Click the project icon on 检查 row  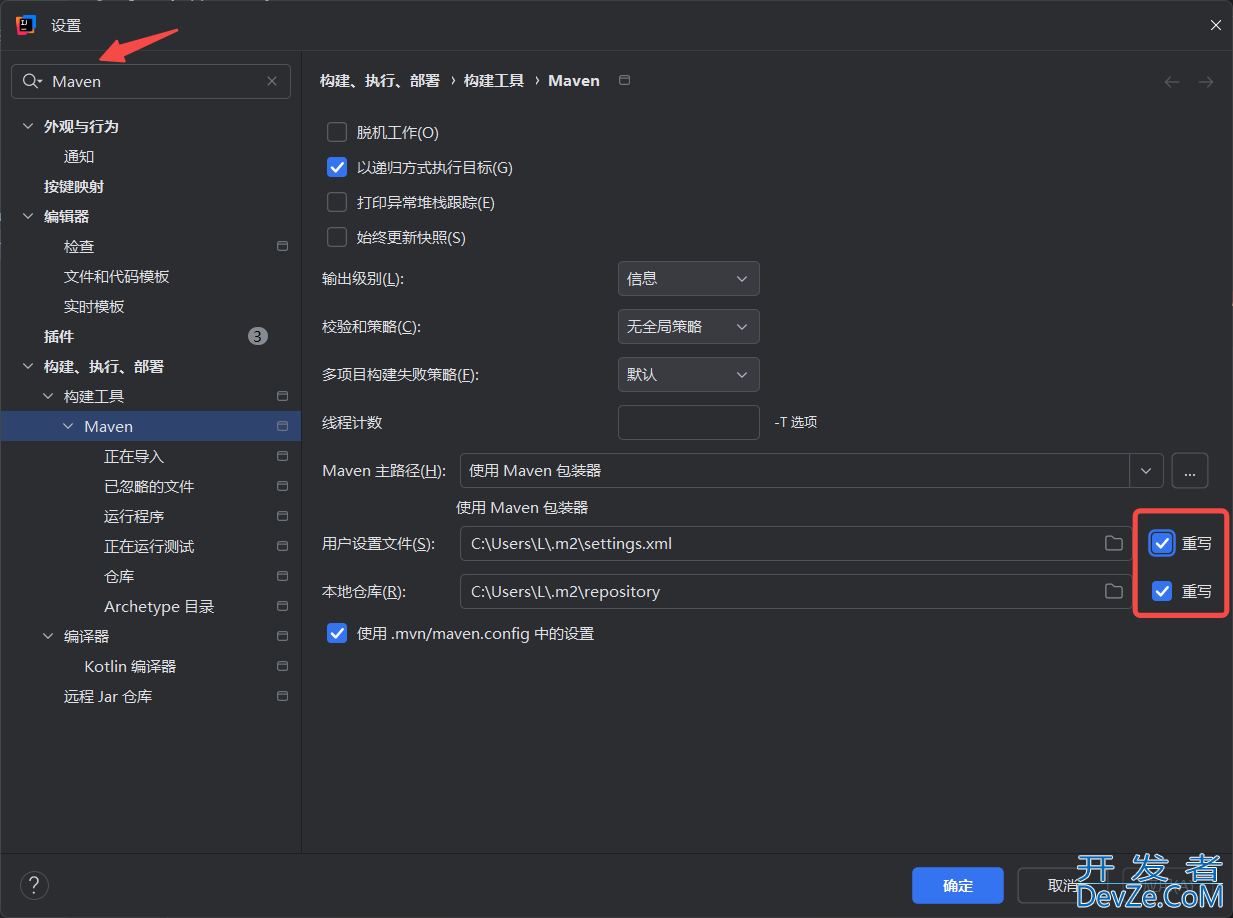tap(283, 246)
